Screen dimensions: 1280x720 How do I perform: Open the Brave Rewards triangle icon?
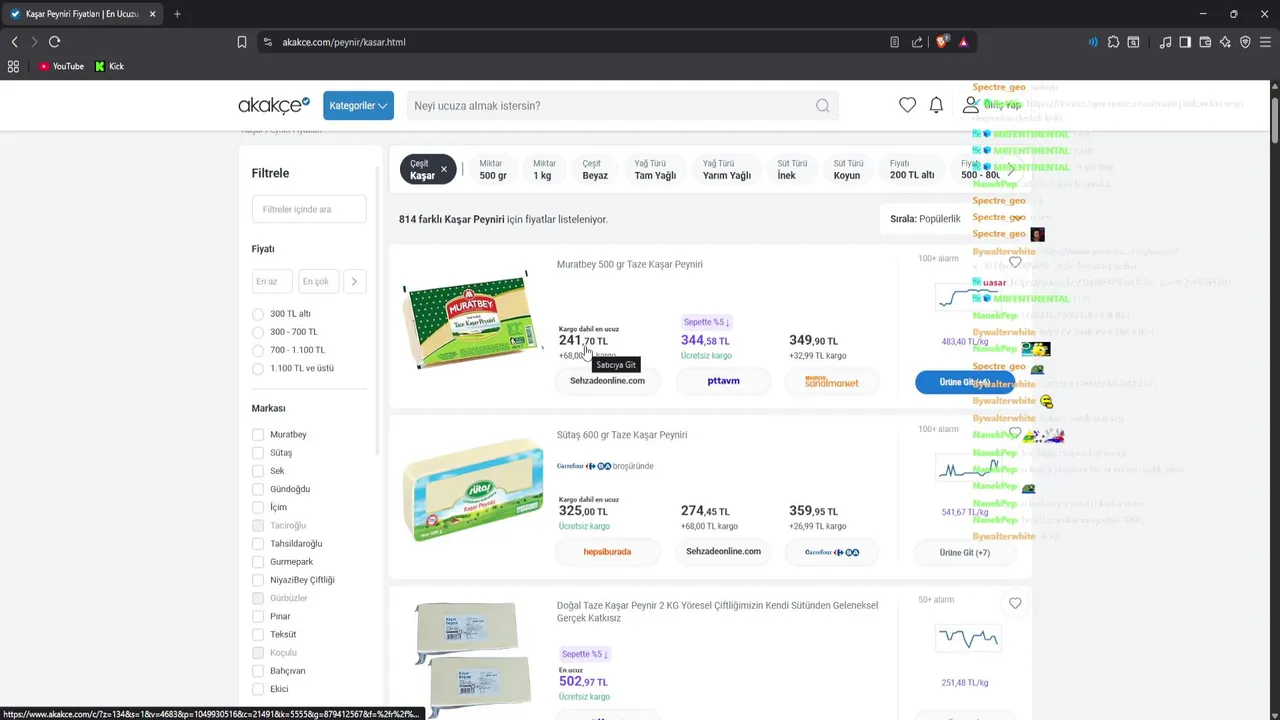tap(963, 42)
